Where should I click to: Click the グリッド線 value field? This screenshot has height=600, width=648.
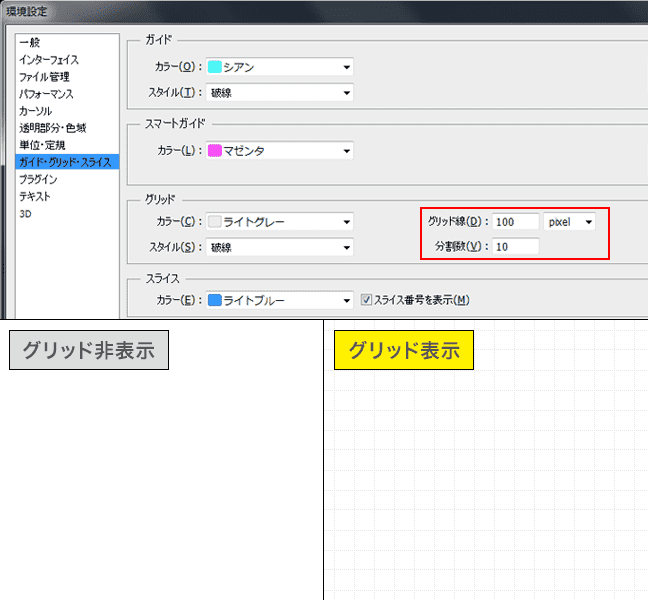click(515, 221)
